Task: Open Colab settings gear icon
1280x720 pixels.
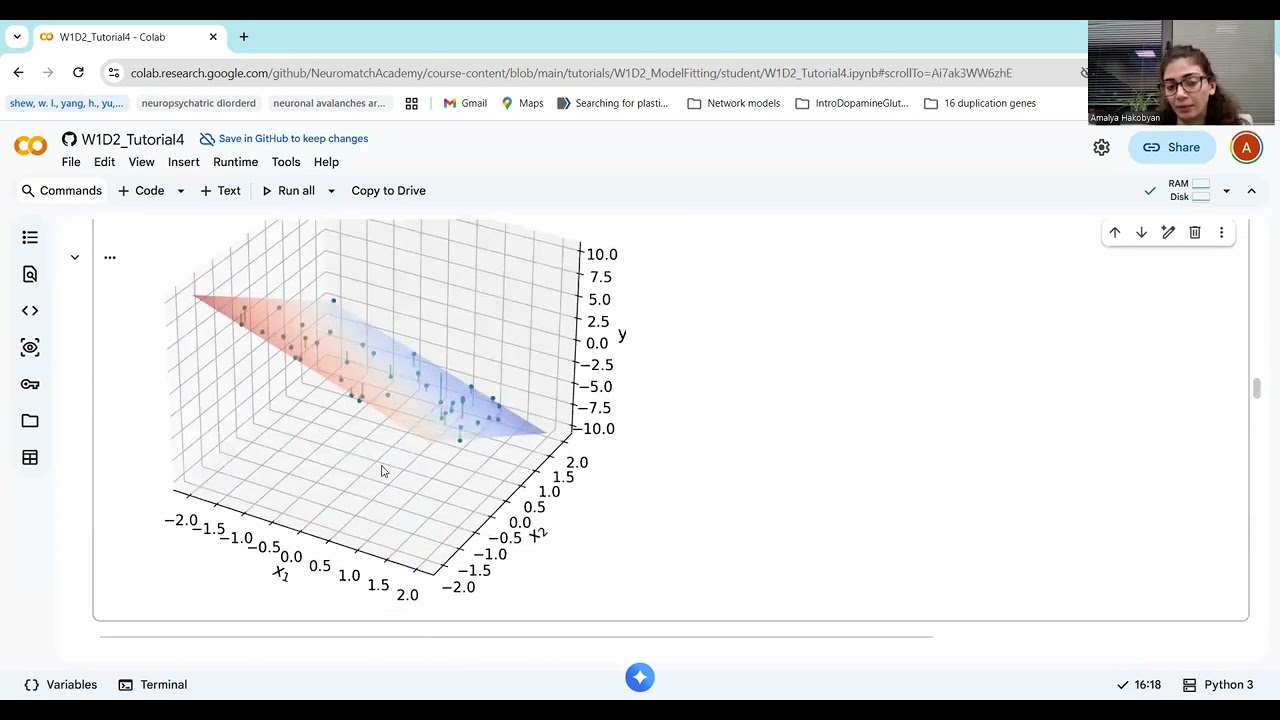Action: tap(1101, 147)
